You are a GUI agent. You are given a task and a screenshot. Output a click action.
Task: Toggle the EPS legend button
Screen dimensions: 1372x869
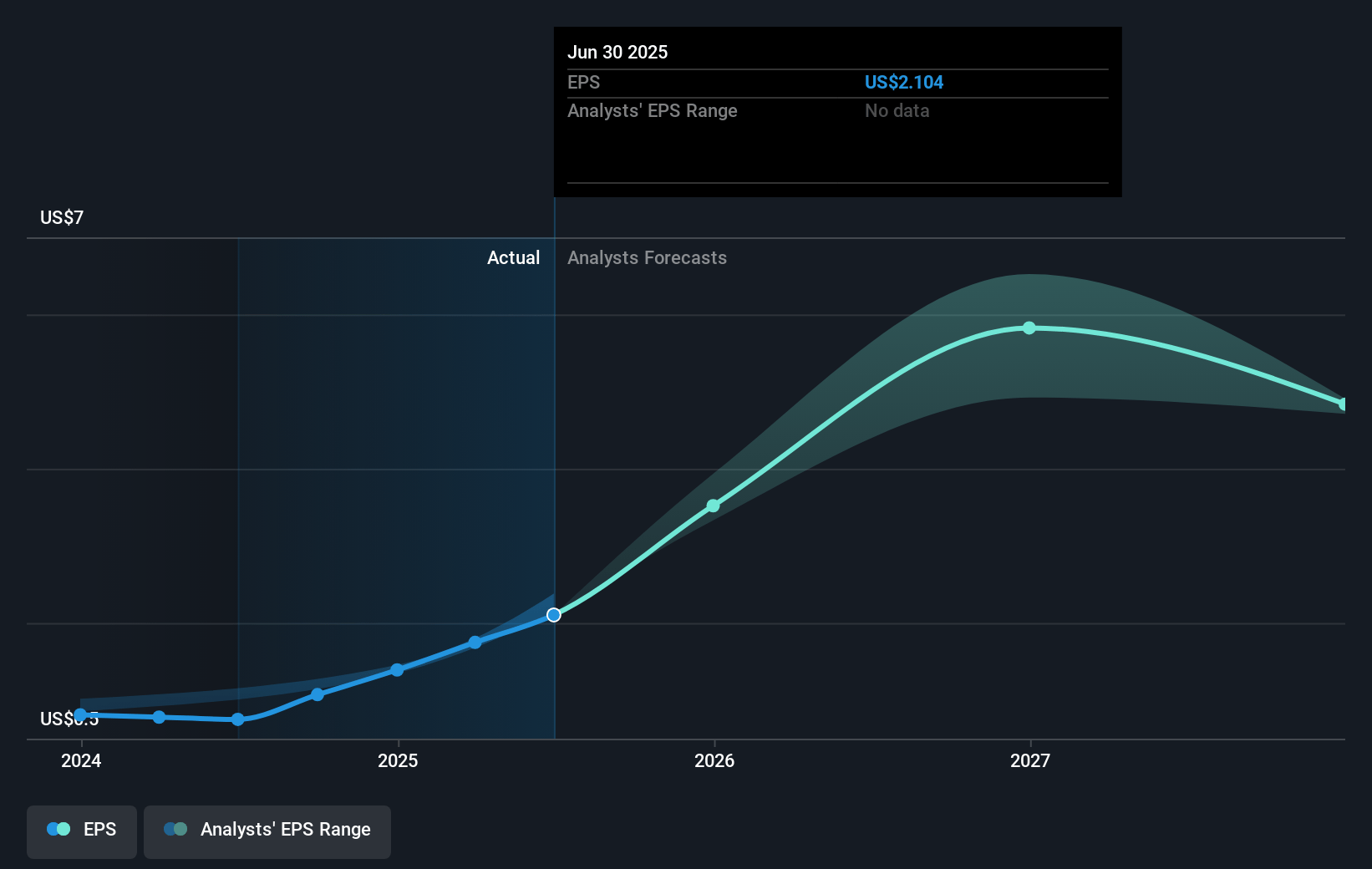[82, 831]
